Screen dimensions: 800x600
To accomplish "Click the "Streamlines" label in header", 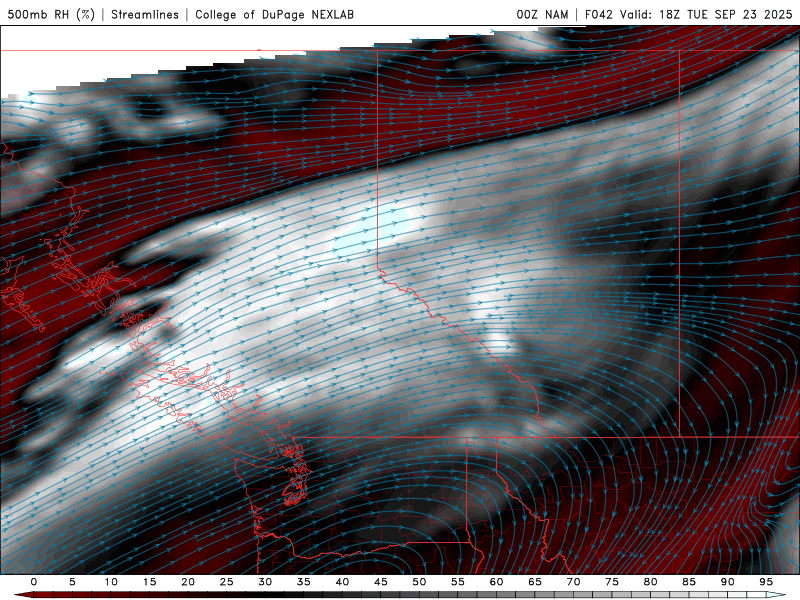I will tap(145, 14).
